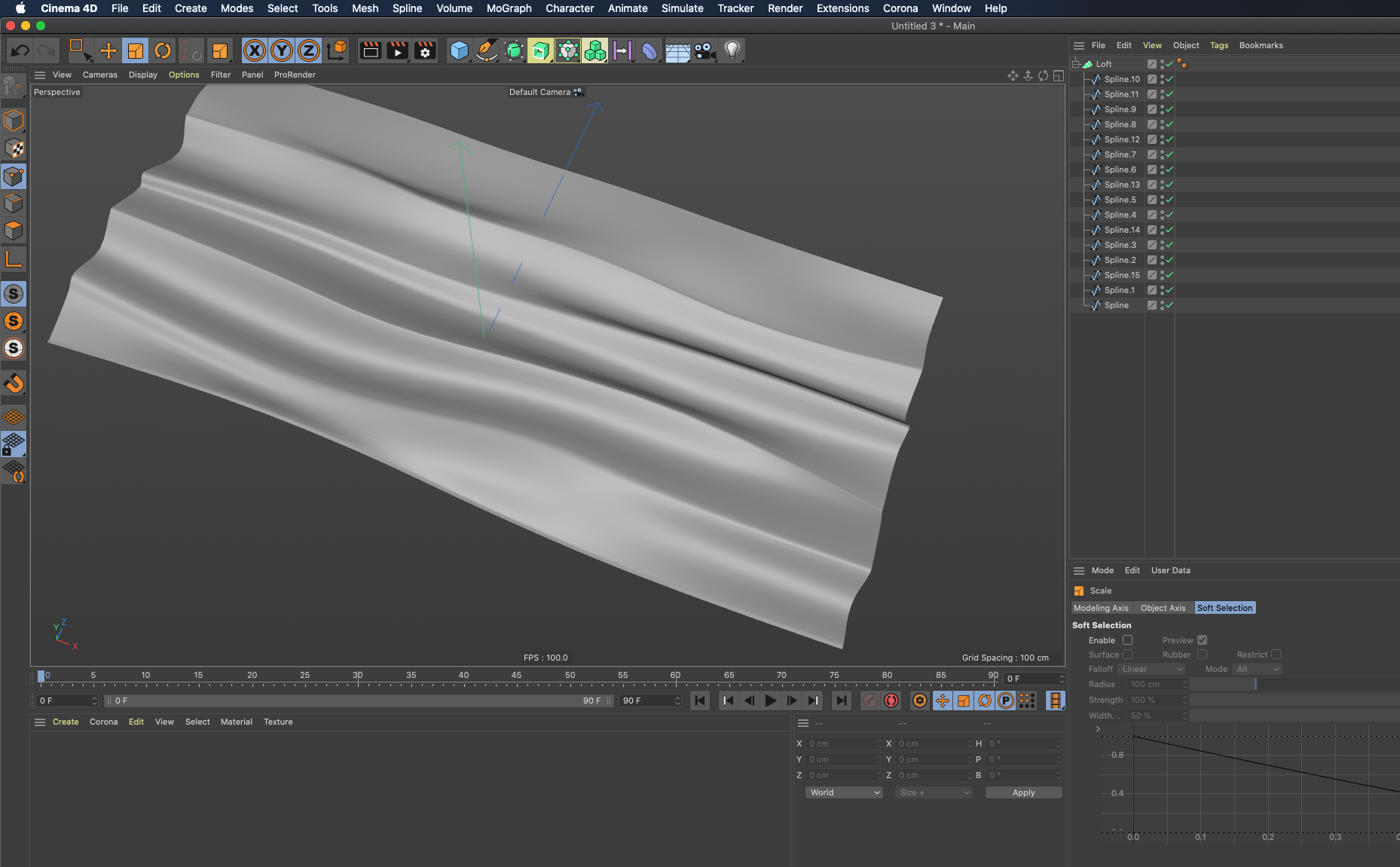Image resolution: width=1400 pixels, height=867 pixels.
Task: Select the Move tool
Action: coord(109,50)
